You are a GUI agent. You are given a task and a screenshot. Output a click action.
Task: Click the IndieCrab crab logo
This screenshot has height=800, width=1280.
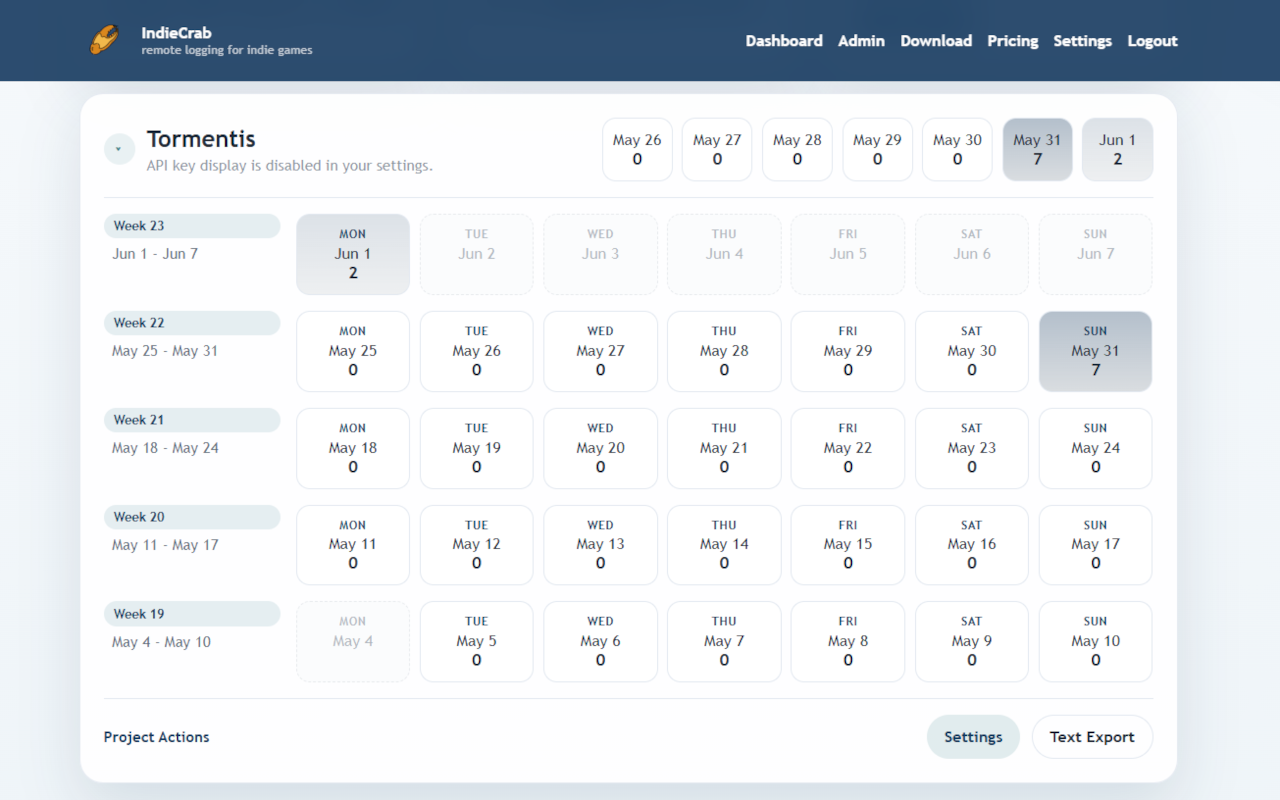(x=105, y=40)
